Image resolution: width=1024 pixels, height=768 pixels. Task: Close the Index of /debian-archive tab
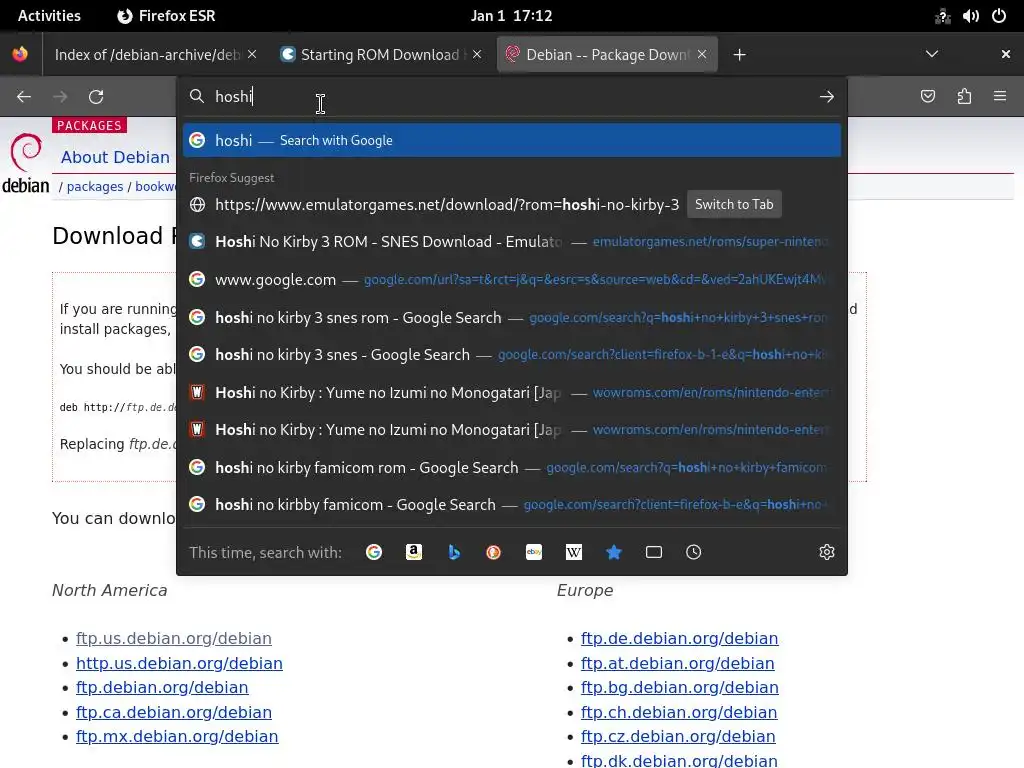click(252, 54)
